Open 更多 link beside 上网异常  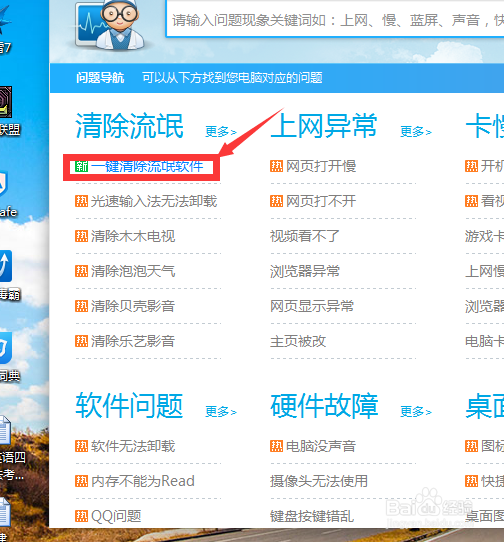coord(416,132)
